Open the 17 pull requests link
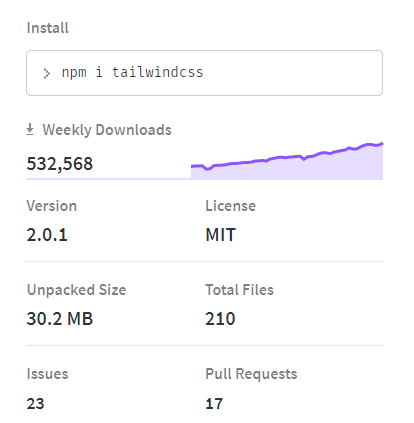Screen dimensions: 414x423 [214, 404]
